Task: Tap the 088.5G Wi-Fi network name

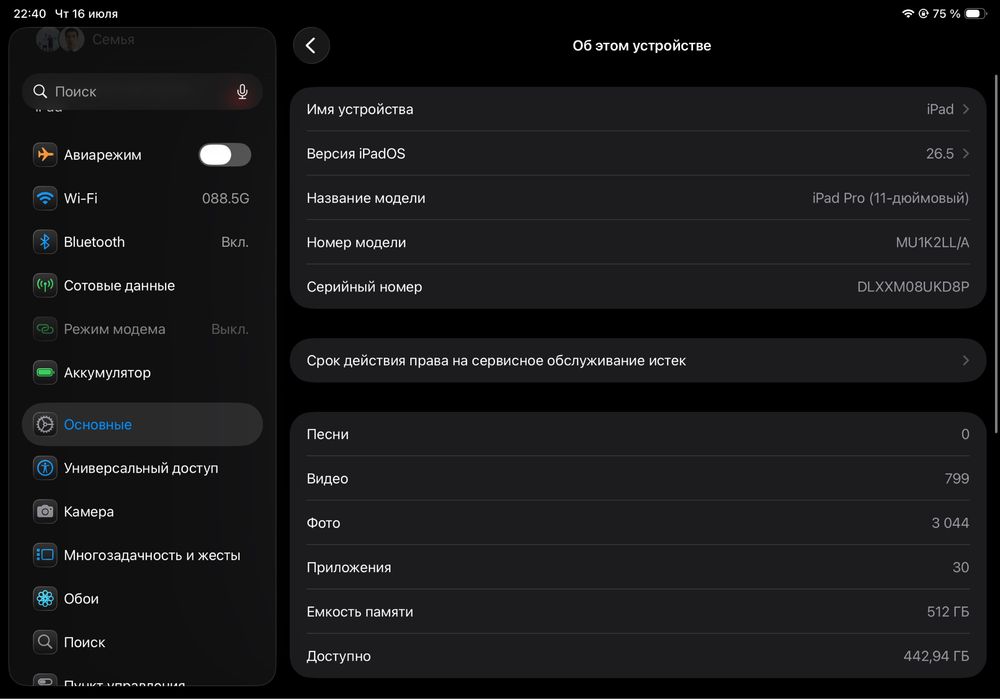Action: coord(226,198)
